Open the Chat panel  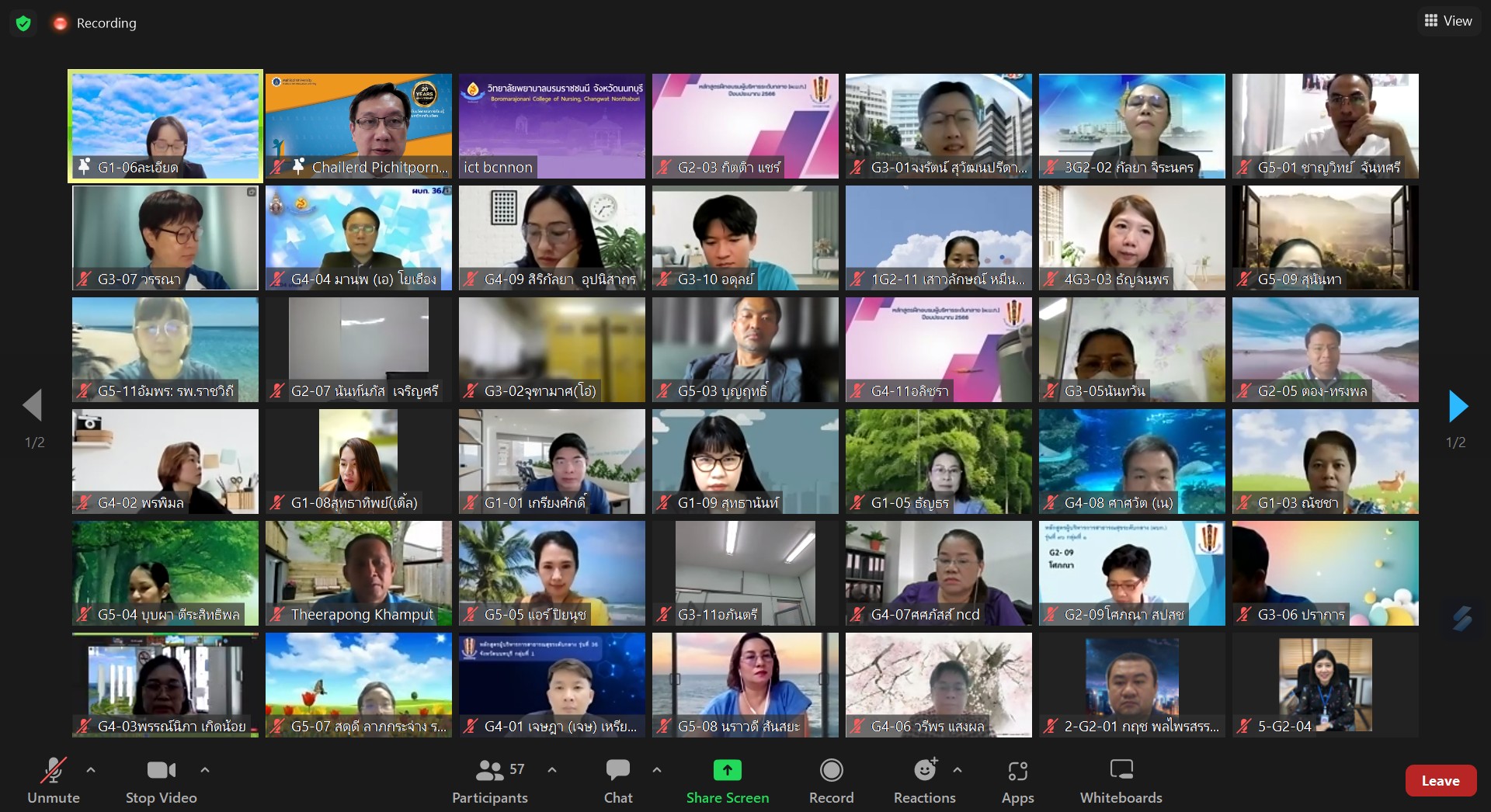[618, 771]
